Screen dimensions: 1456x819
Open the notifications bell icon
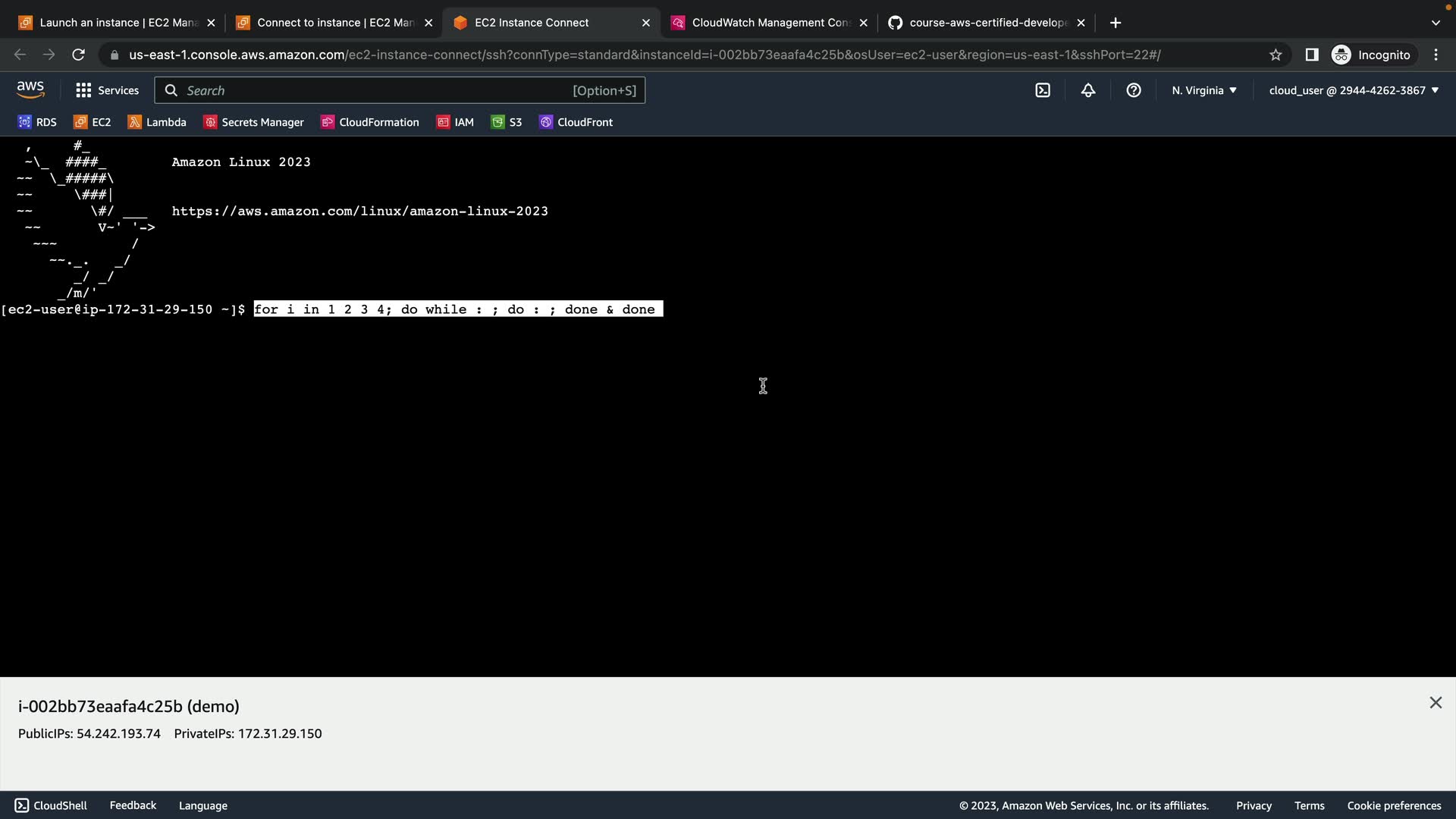click(x=1088, y=90)
